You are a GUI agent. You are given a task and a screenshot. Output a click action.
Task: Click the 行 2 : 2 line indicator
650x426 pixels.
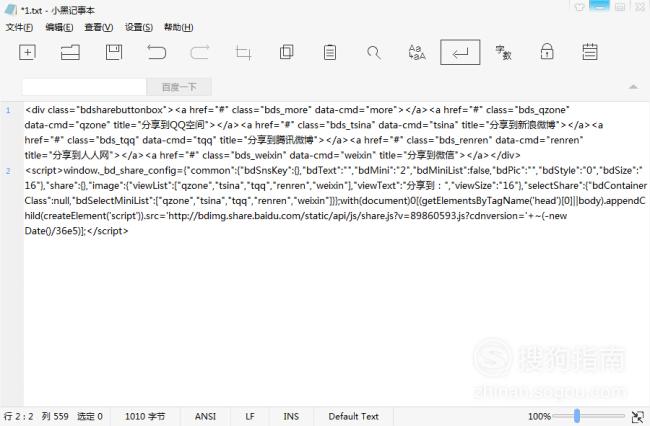[x=19, y=416]
